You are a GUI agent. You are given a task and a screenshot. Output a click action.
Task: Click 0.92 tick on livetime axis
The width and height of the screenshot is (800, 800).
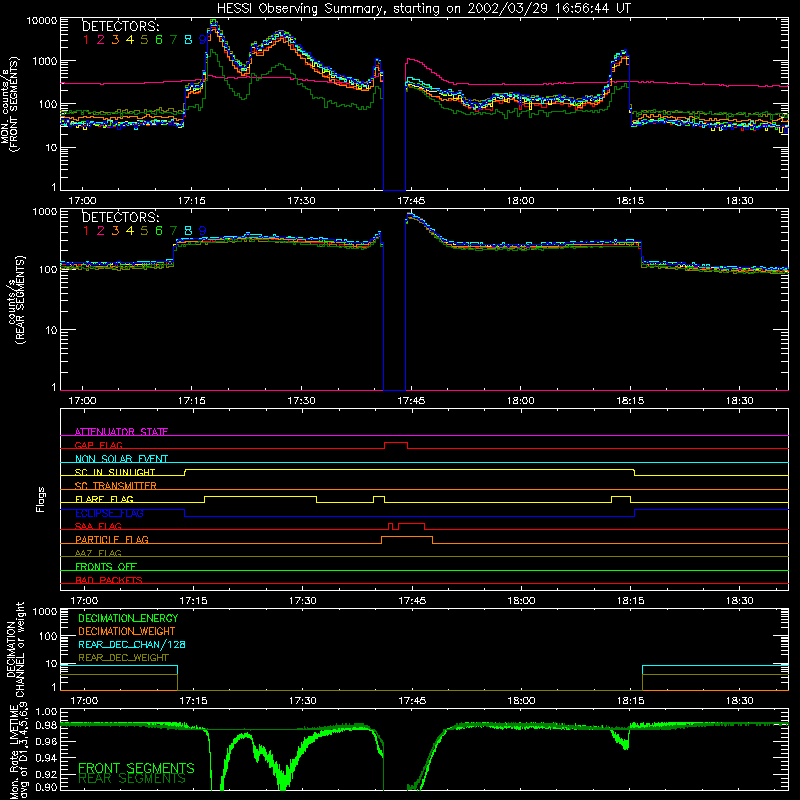pos(46,773)
